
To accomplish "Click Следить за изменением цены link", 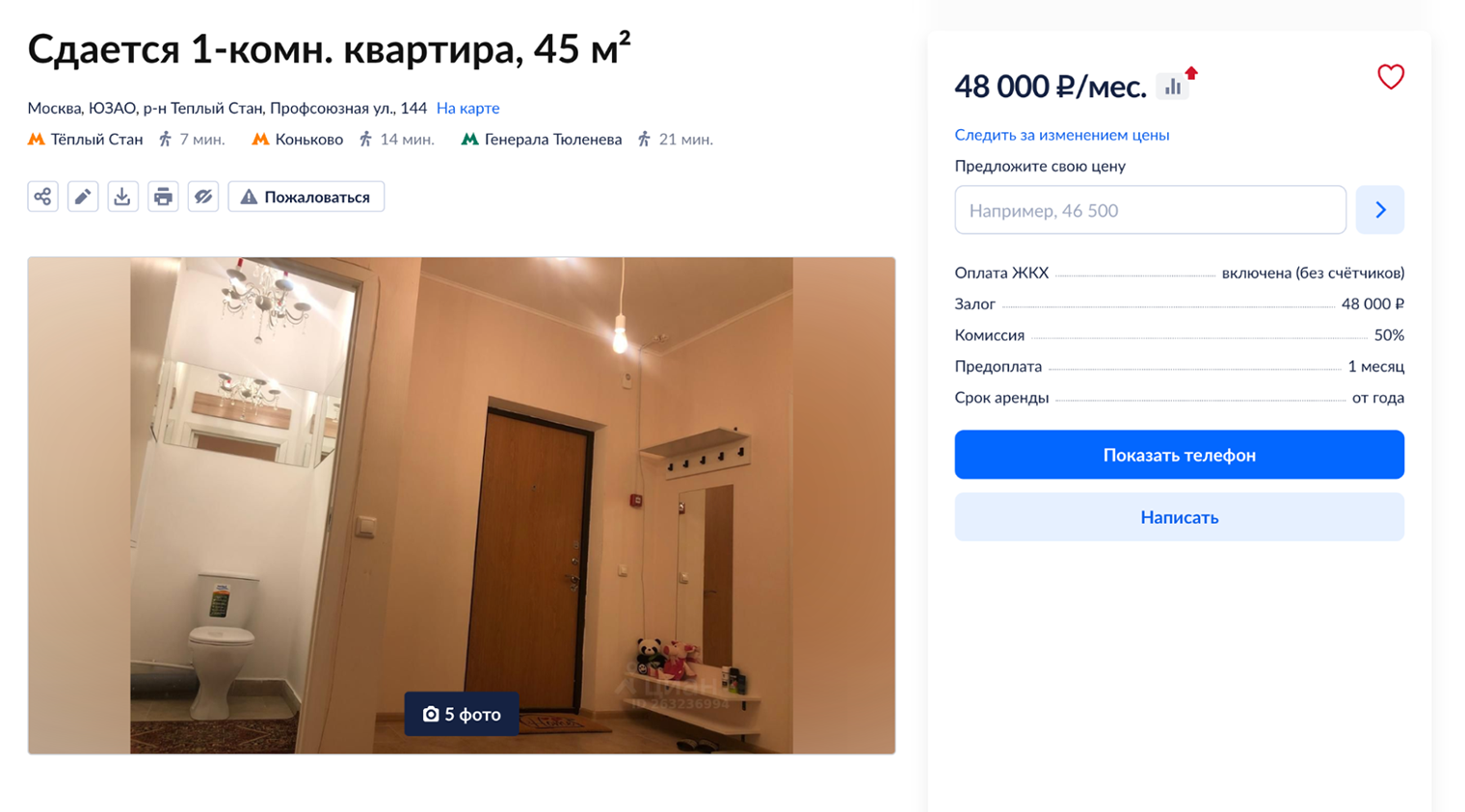I will pyautogui.click(x=1061, y=135).
